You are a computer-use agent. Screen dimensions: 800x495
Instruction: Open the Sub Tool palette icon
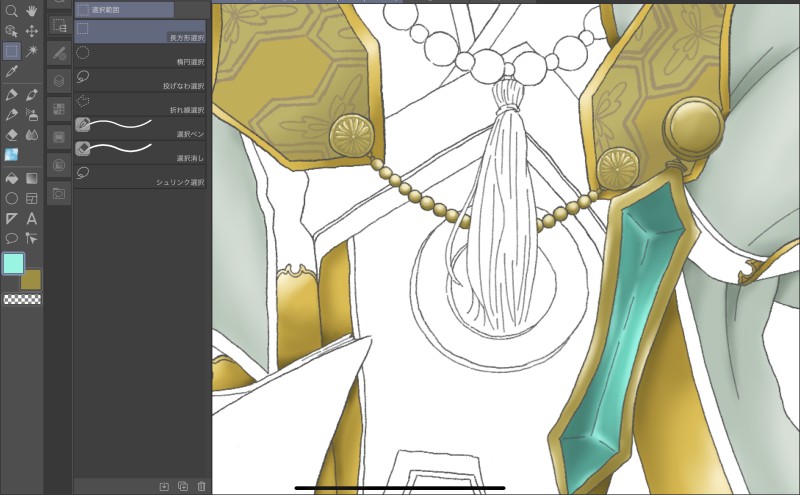point(59,25)
